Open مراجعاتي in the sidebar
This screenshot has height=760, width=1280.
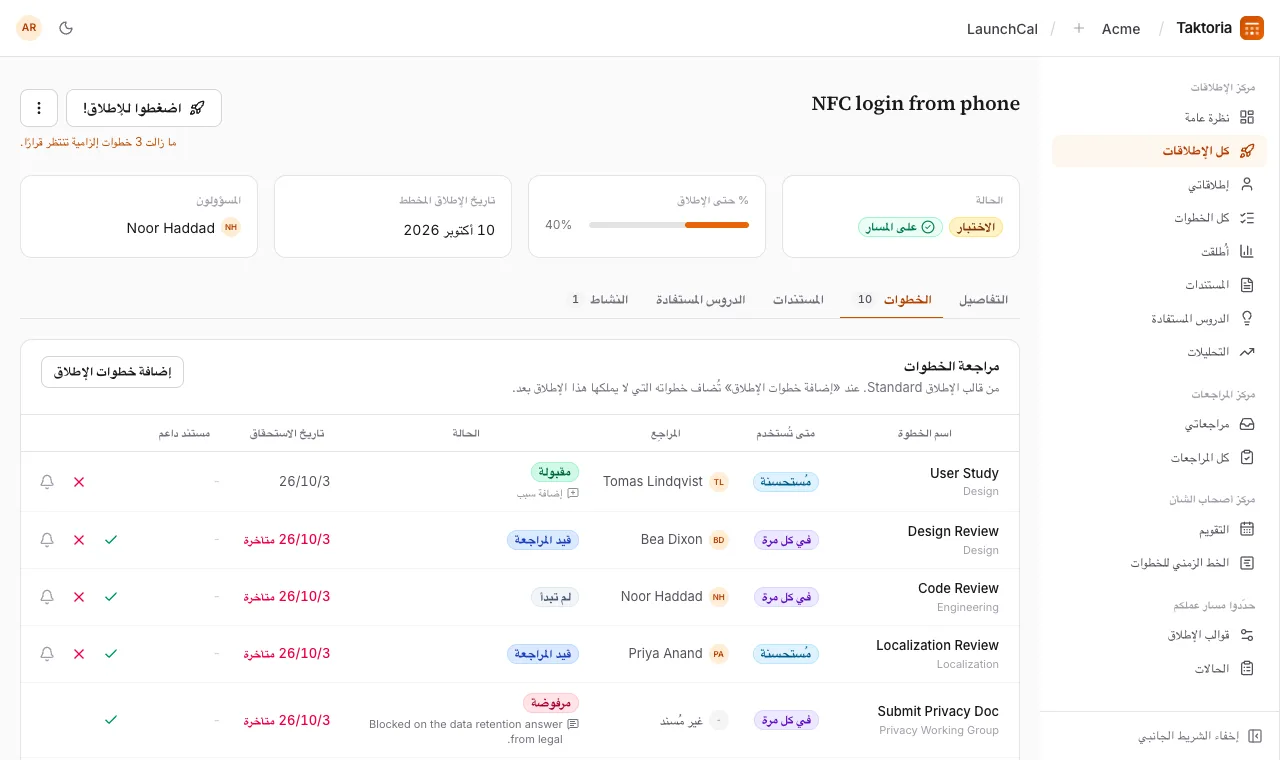[x=1159, y=424]
